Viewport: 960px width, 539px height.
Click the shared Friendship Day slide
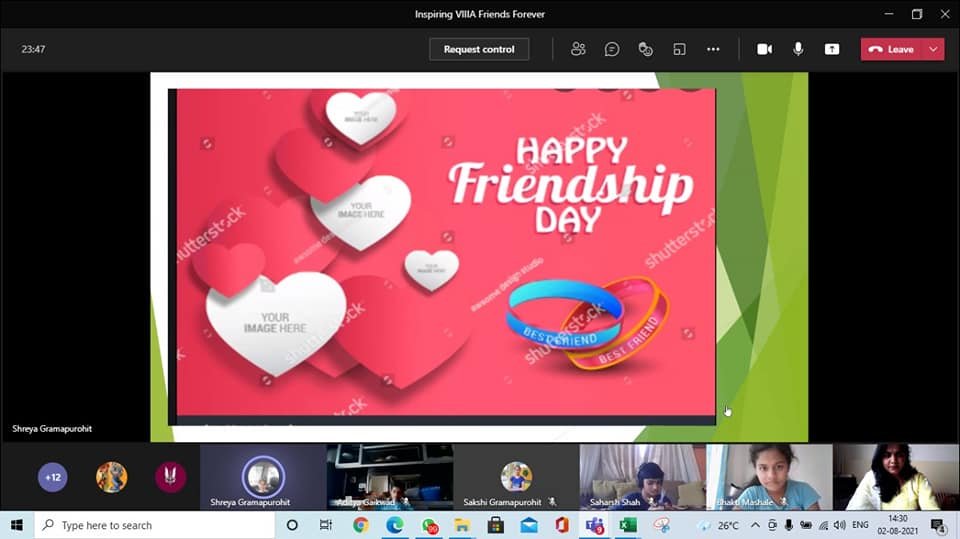pos(479,257)
